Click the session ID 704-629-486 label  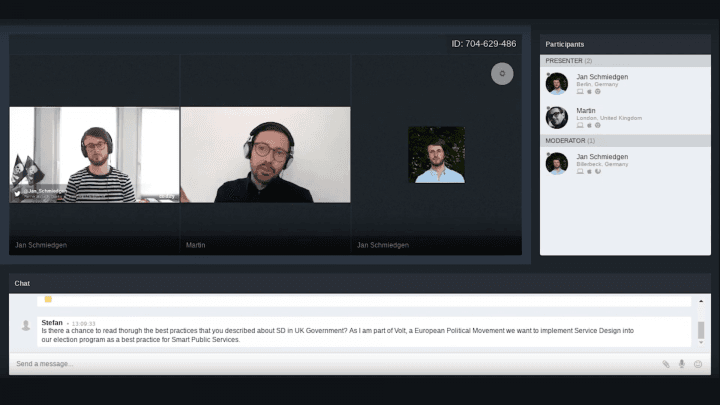pos(484,44)
